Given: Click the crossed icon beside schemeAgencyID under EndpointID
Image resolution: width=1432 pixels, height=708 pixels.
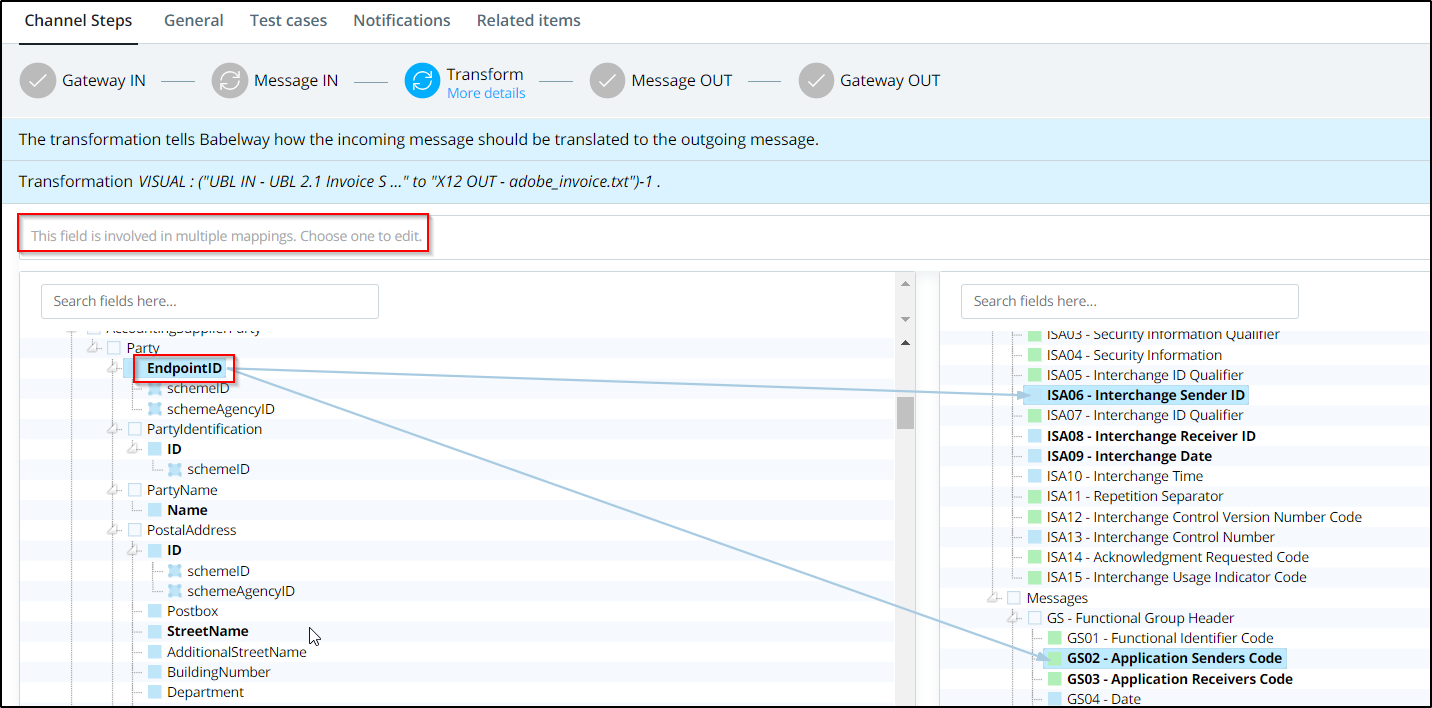Looking at the screenshot, I should [154, 409].
